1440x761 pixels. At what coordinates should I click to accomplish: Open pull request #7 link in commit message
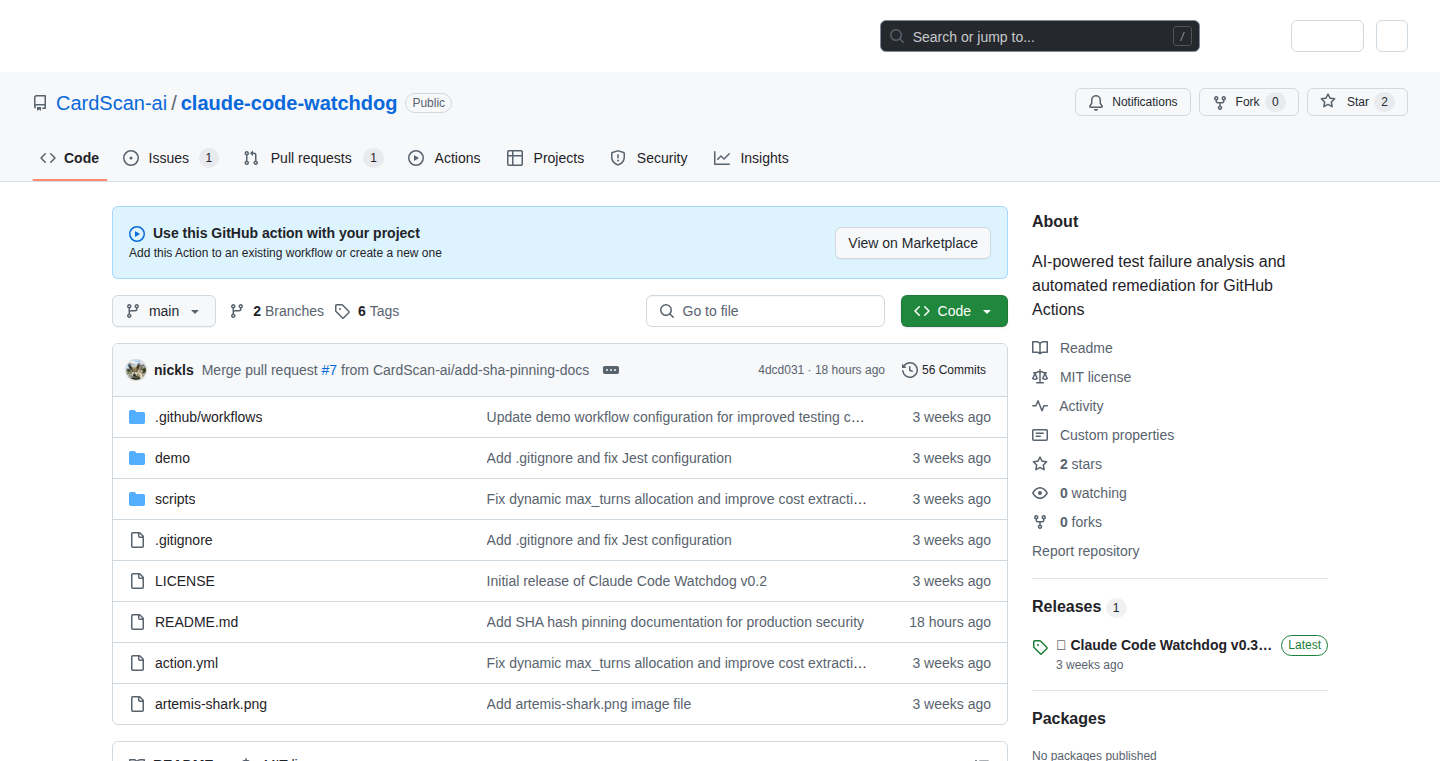(329, 370)
